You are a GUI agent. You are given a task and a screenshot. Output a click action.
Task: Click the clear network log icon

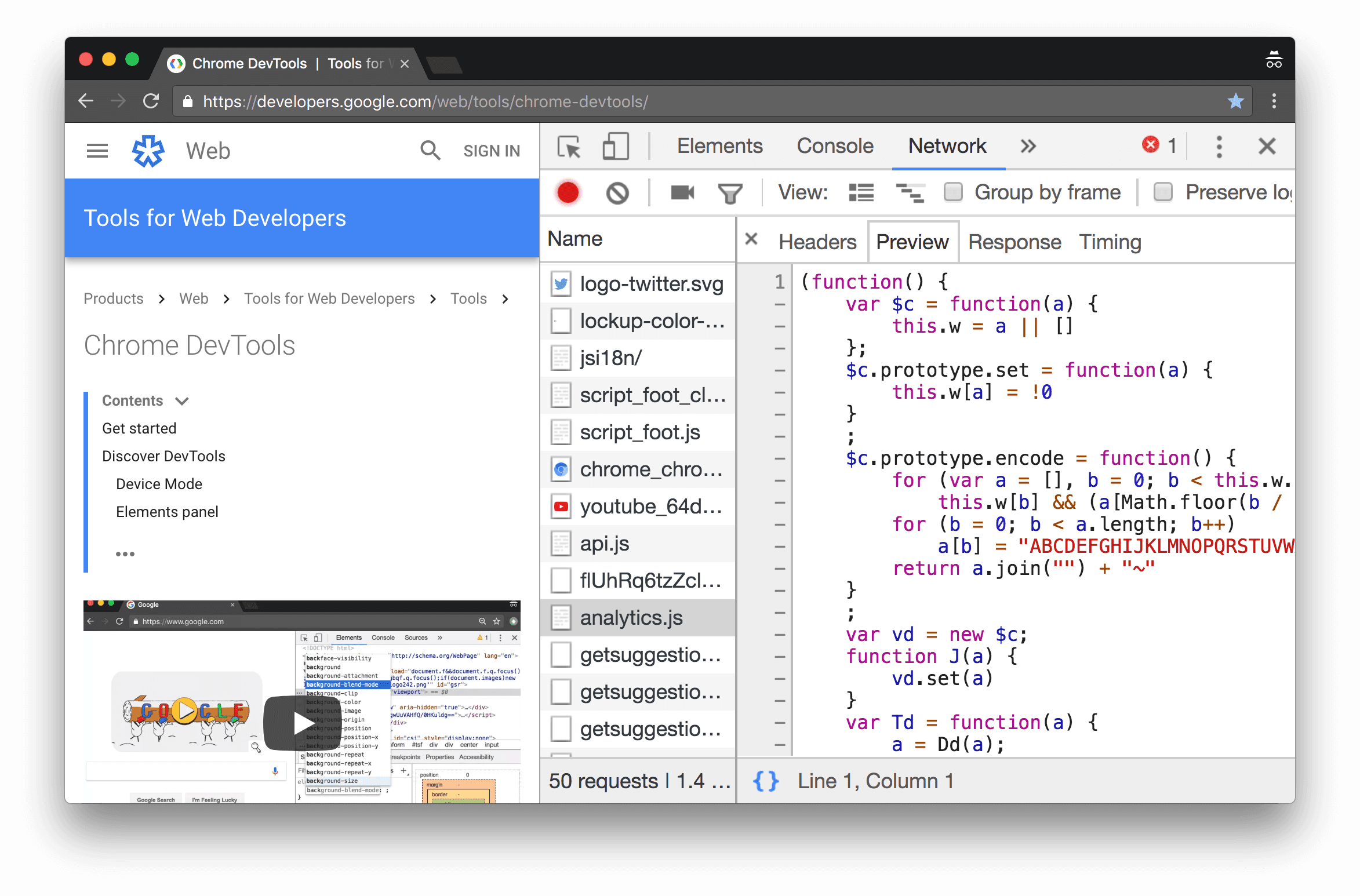click(x=618, y=194)
